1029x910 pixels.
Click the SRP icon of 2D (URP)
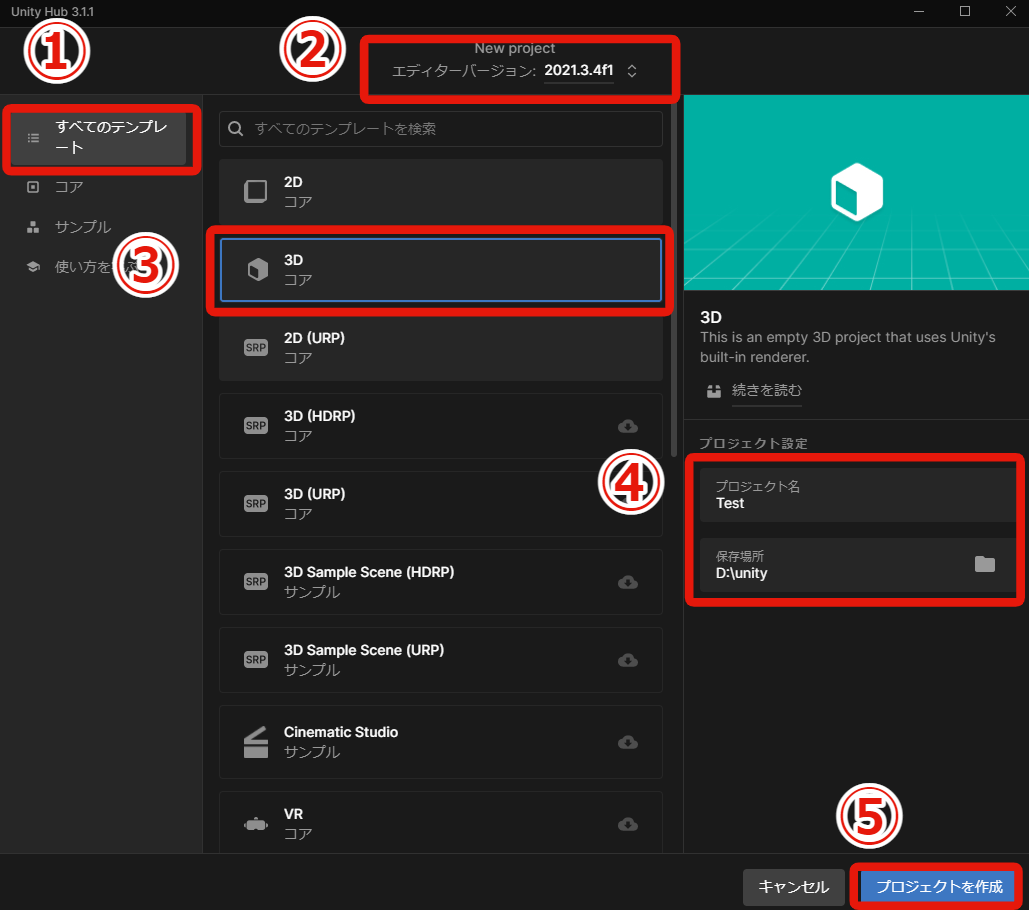(x=256, y=348)
